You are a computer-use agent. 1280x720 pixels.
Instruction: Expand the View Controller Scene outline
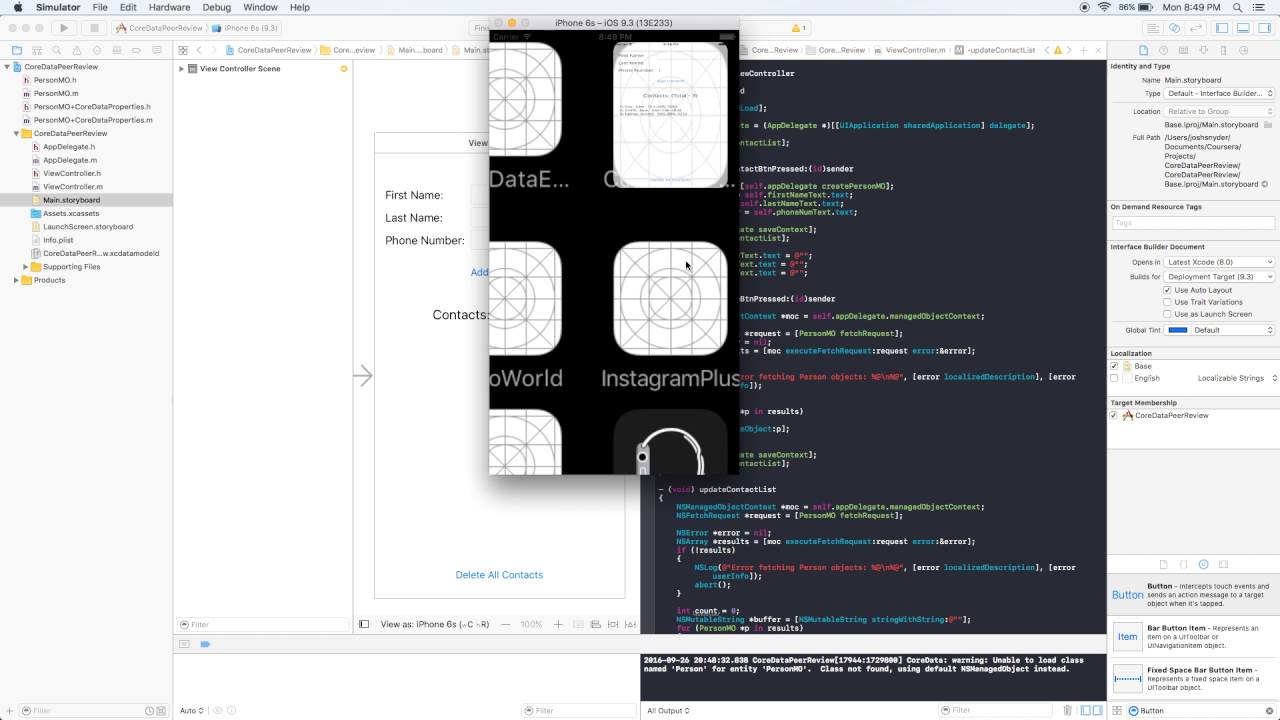pos(182,69)
